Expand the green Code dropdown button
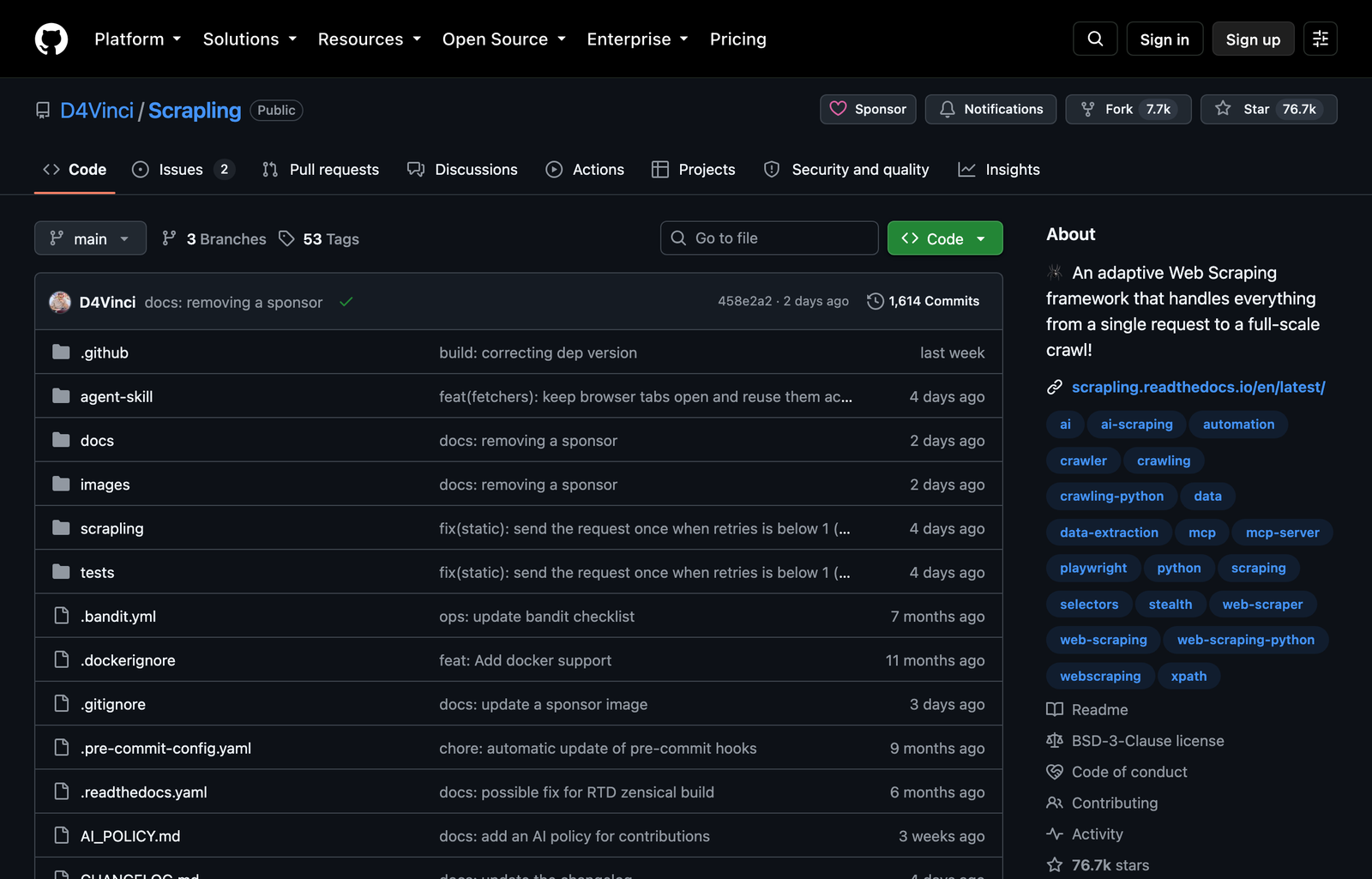The height and width of the screenshot is (879, 1372). [945, 238]
